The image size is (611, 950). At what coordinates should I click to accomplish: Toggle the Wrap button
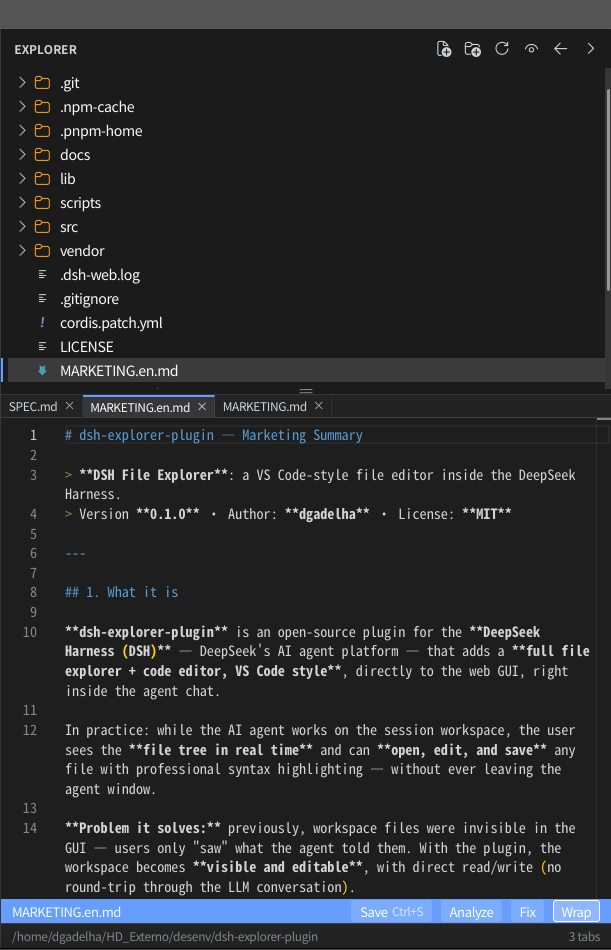(576, 912)
